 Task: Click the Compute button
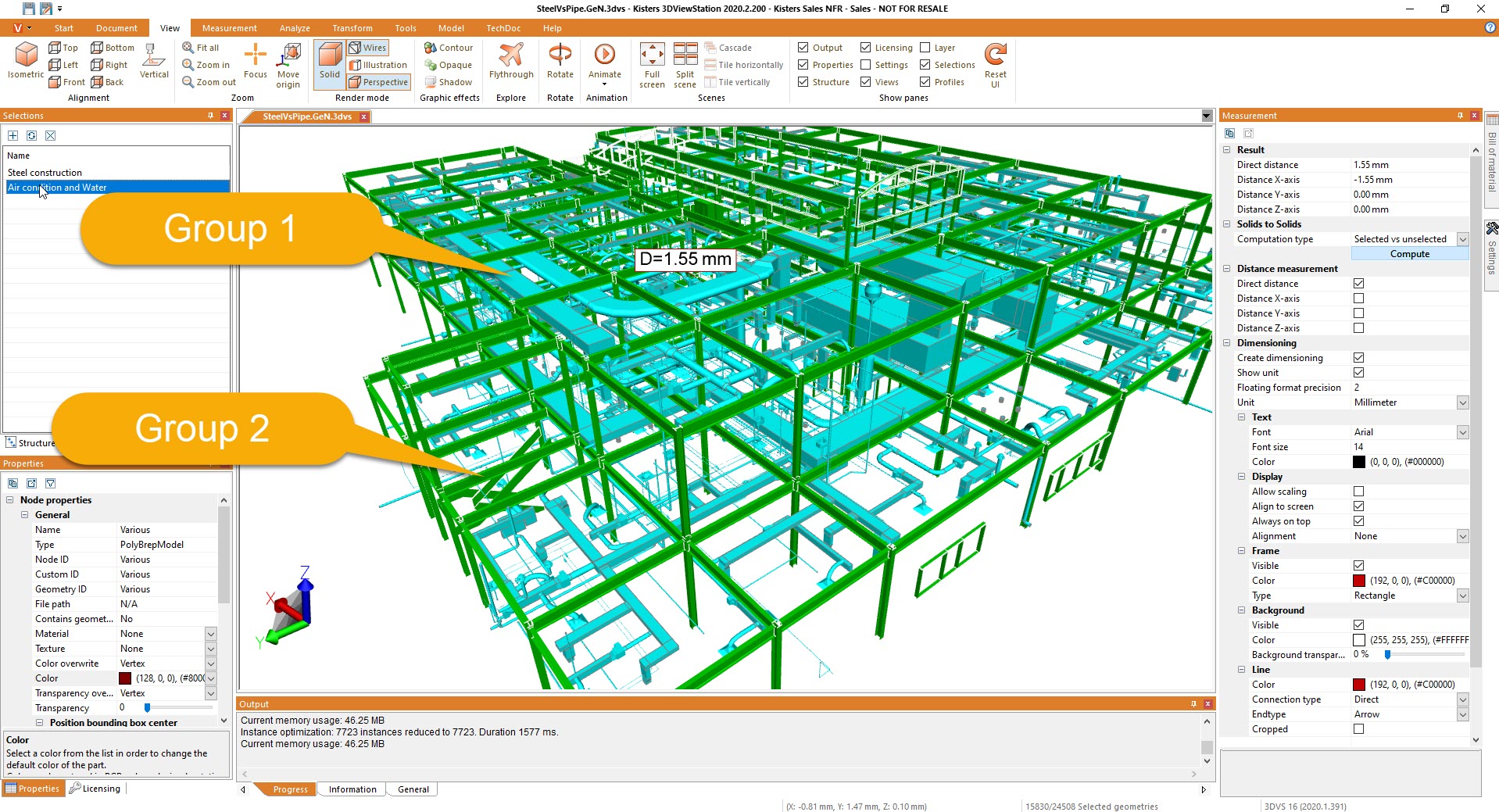point(1409,254)
